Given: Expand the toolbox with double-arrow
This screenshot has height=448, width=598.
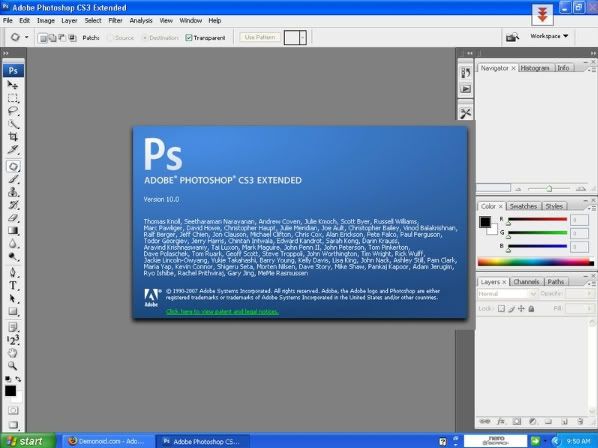Looking at the screenshot, I should tap(5, 53).
